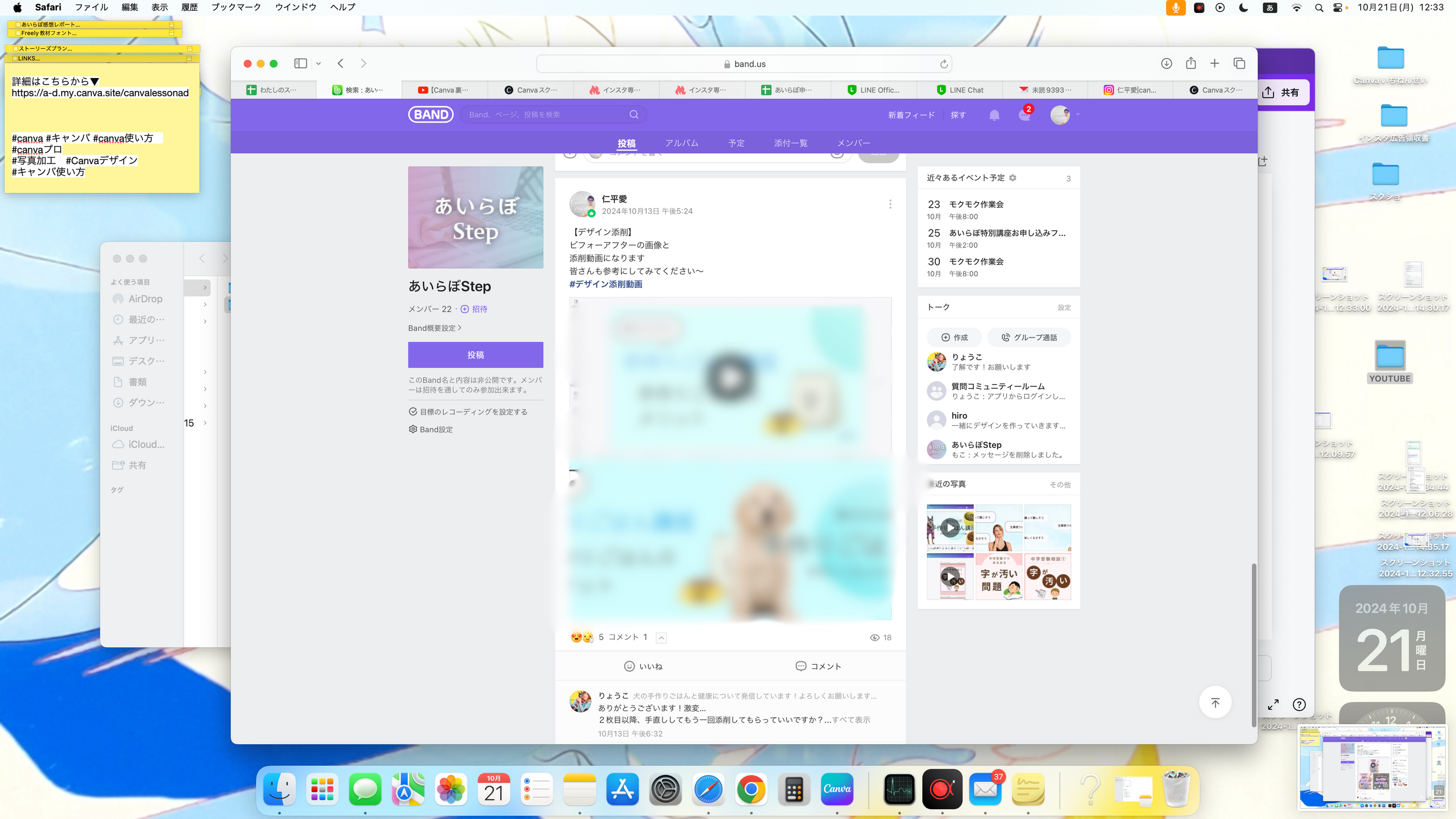1456x819 pixels.
Task: Open new tab with plus icon
Action: [1214, 63]
